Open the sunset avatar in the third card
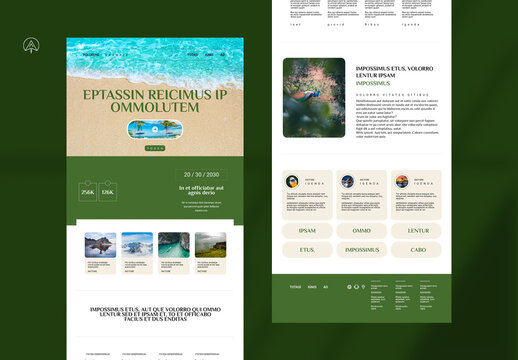Viewport: 518px width, 360px height. (x=402, y=182)
